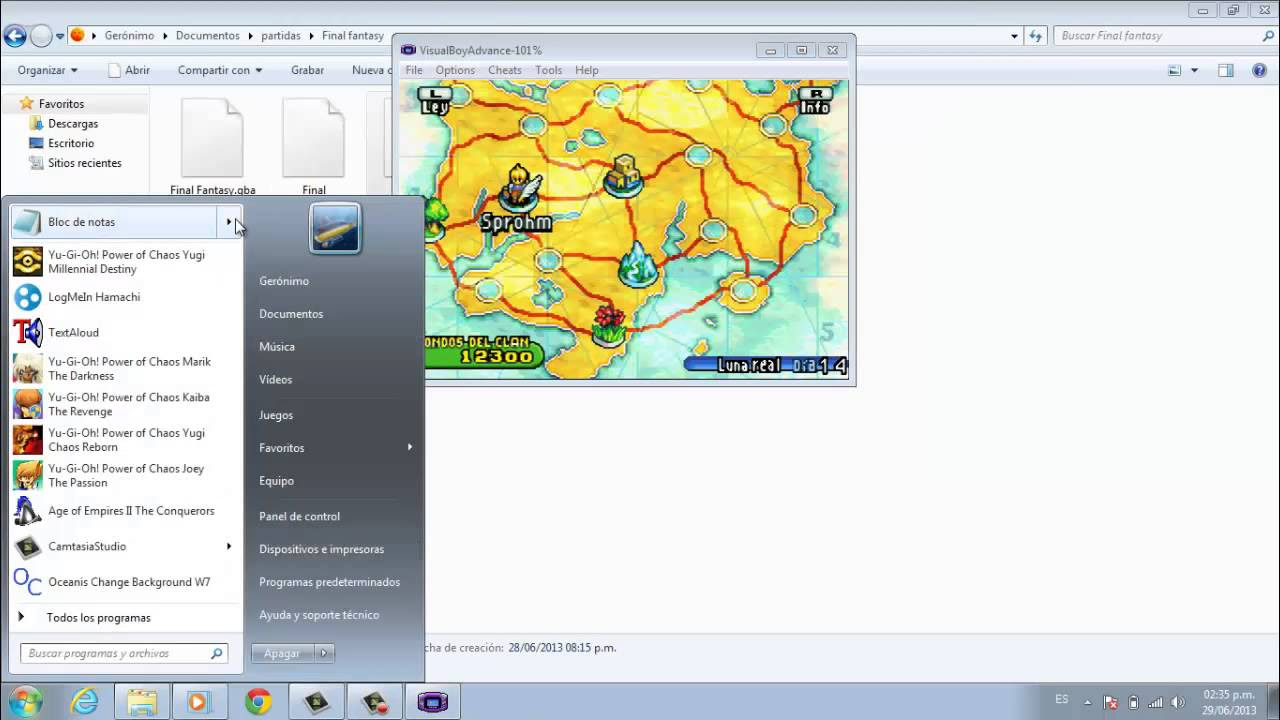Open Bloc de notas from Start menu
This screenshot has width=1280, height=720.
pos(114,222)
